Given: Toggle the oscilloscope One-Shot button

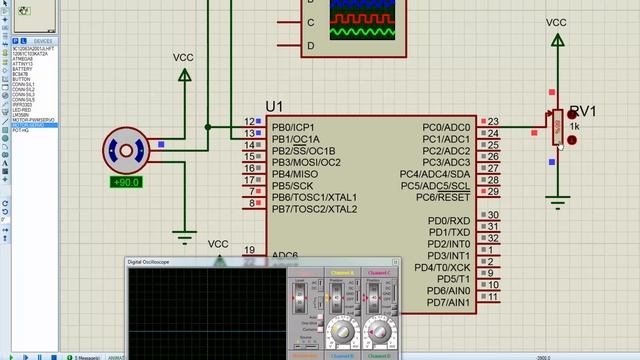Looking at the screenshot, I should [x=320, y=323].
